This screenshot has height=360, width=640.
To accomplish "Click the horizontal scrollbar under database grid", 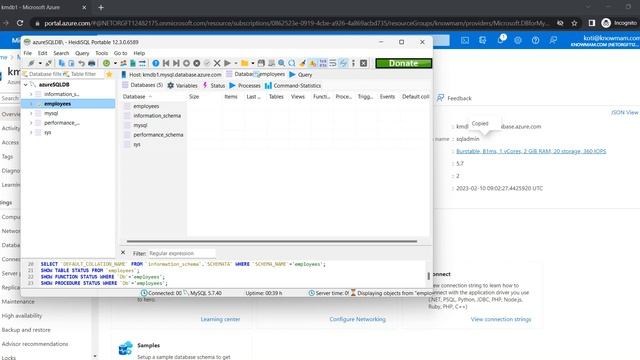I will point(272,241).
